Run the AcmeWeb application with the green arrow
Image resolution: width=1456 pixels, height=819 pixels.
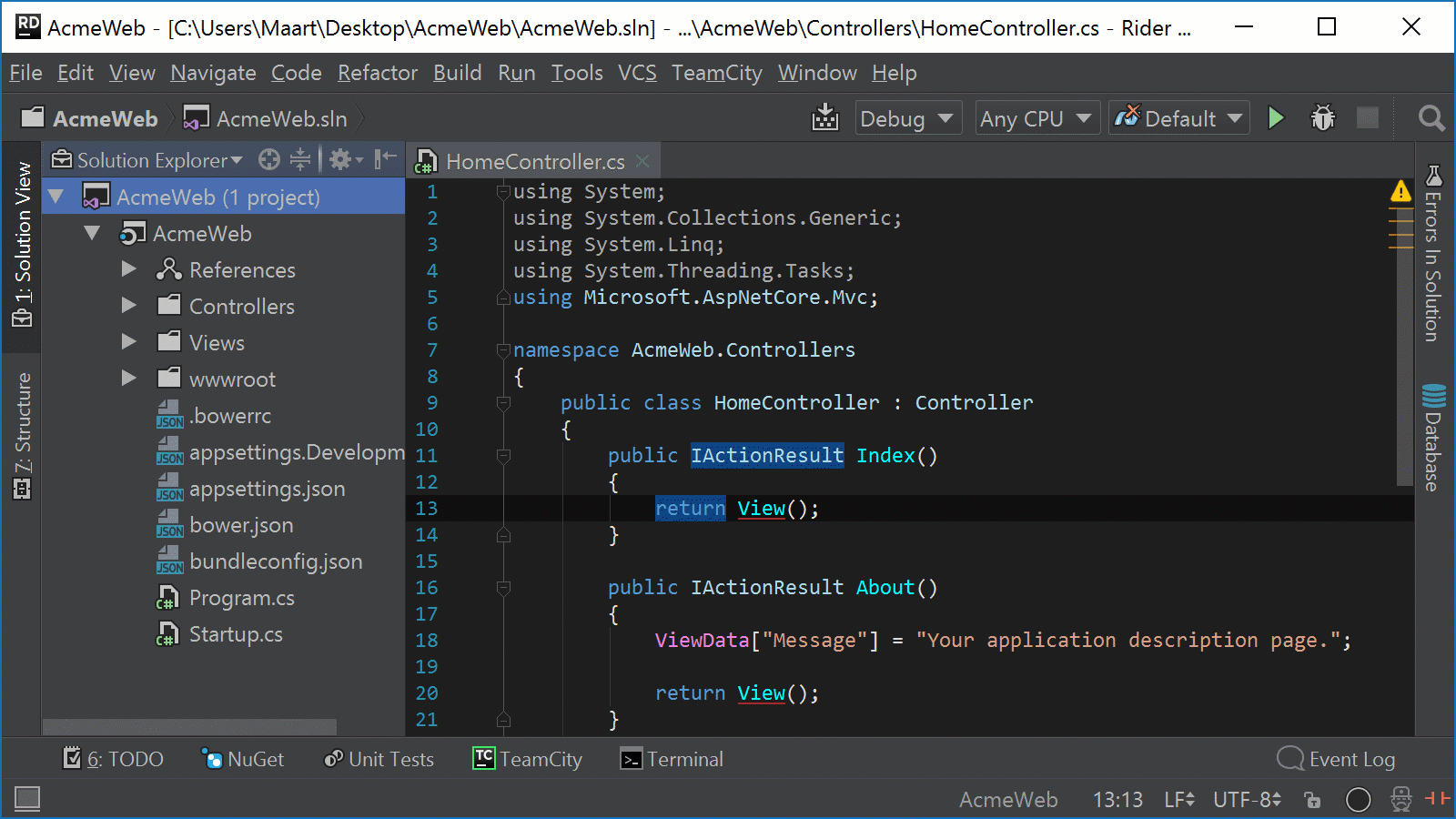point(1276,117)
